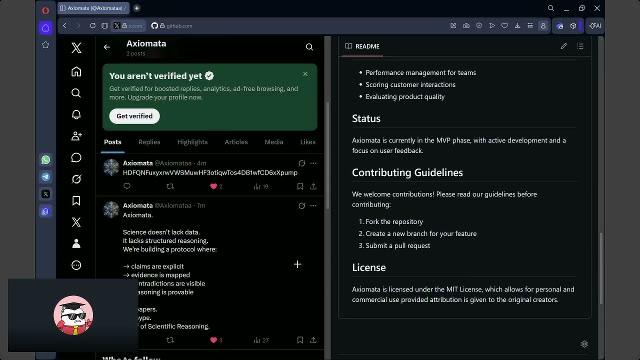Reply to the HDFQN address post
The width and height of the screenshot is (640, 360).
coord(127,187)
